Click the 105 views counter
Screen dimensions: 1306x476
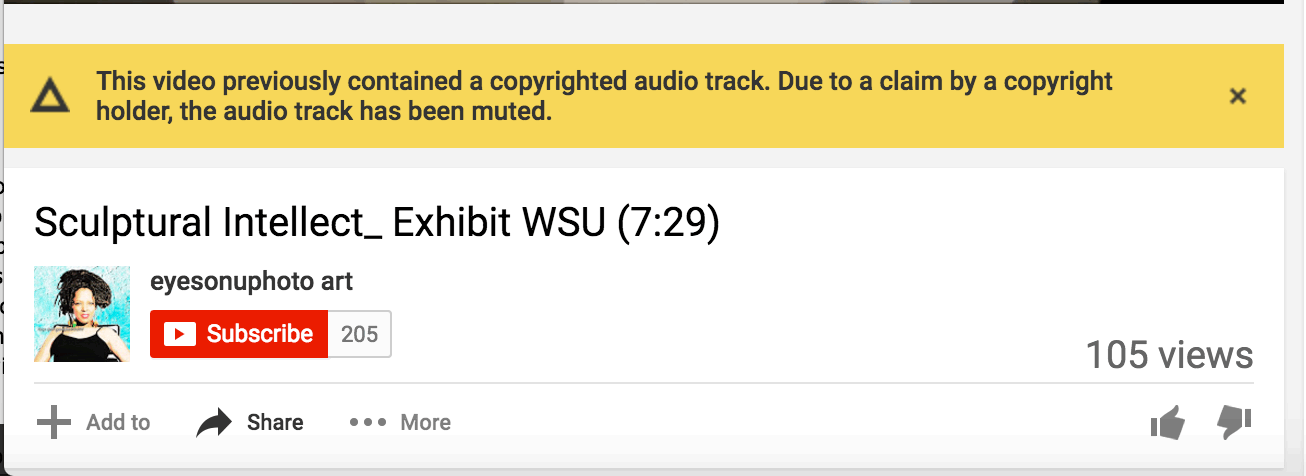point(1169,355)
